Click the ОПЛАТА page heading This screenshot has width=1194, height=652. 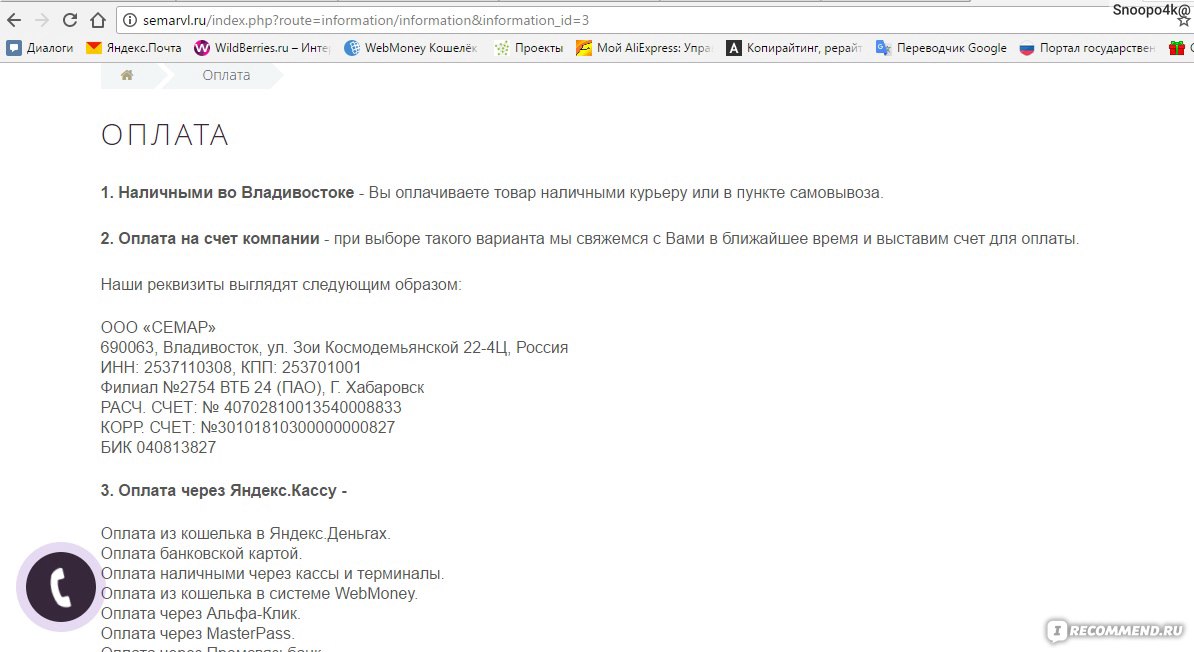[x=164, y=135]
